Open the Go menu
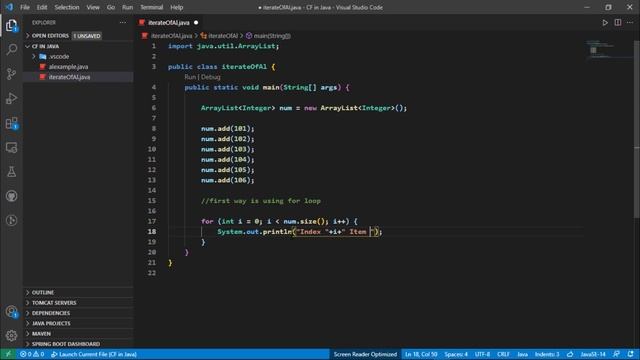The height and width of the screenshot is (360, 640). pyautogui.click(x=111, y=7)
